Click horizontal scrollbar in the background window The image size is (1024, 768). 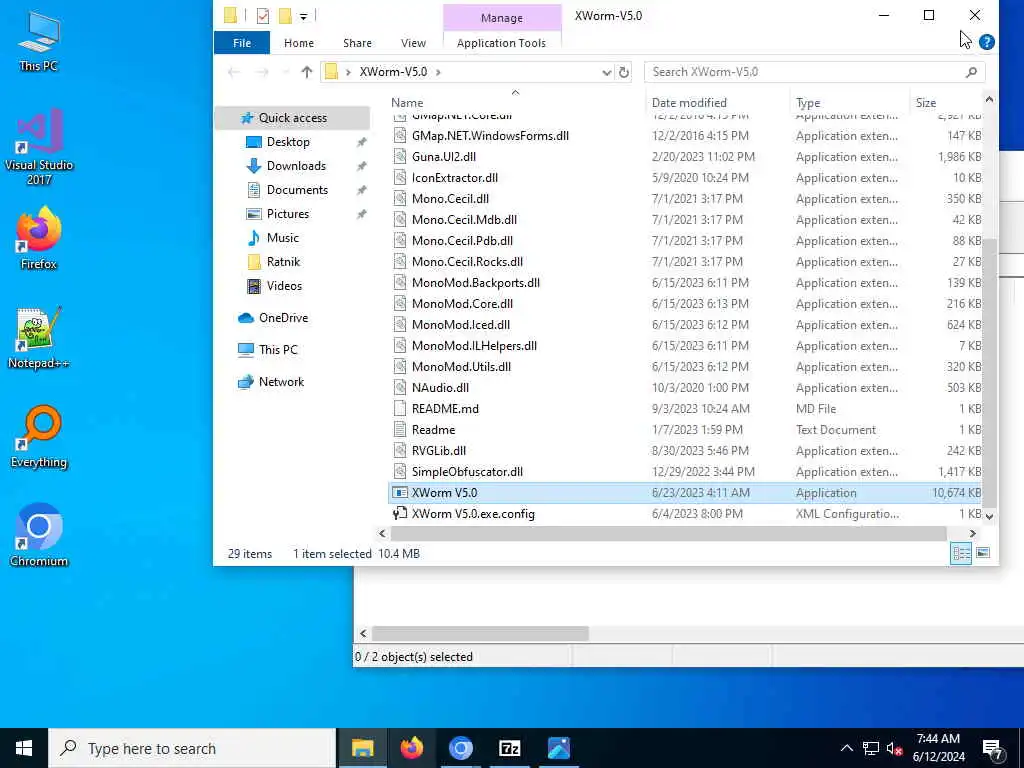coord(480,633)
